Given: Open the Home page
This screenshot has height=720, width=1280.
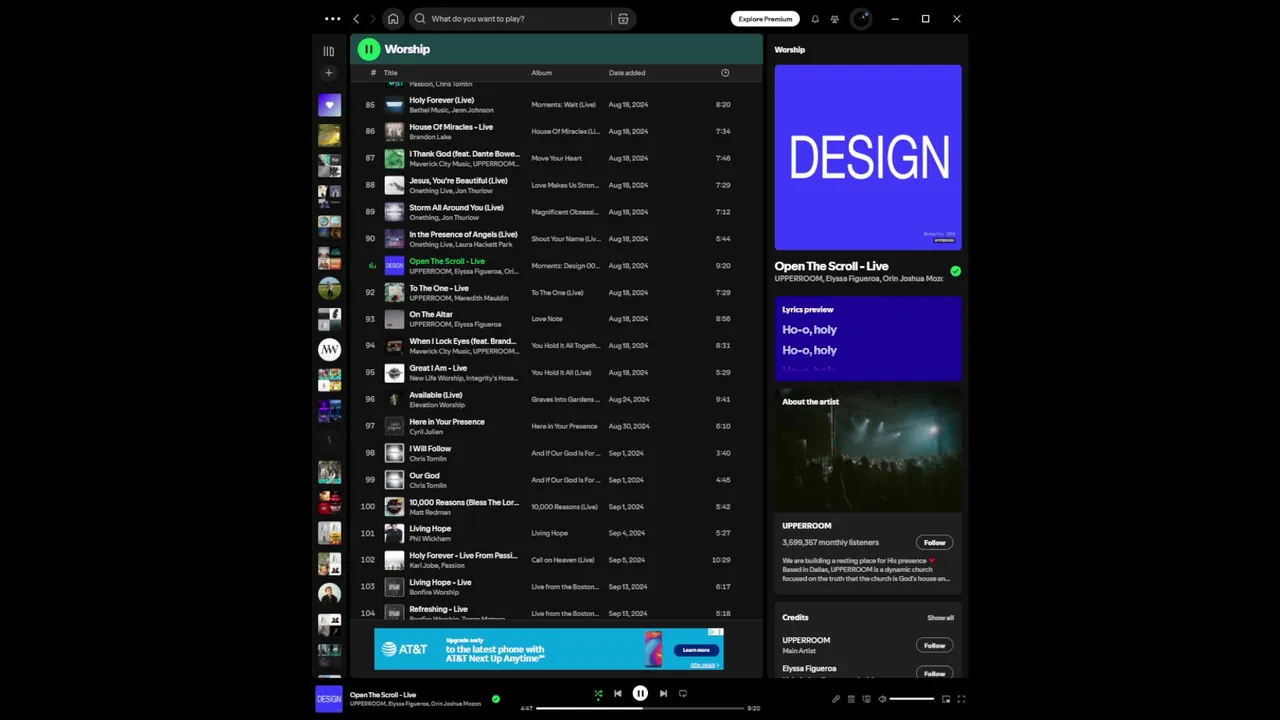Looking at the screenshot, I should point(393,18).
